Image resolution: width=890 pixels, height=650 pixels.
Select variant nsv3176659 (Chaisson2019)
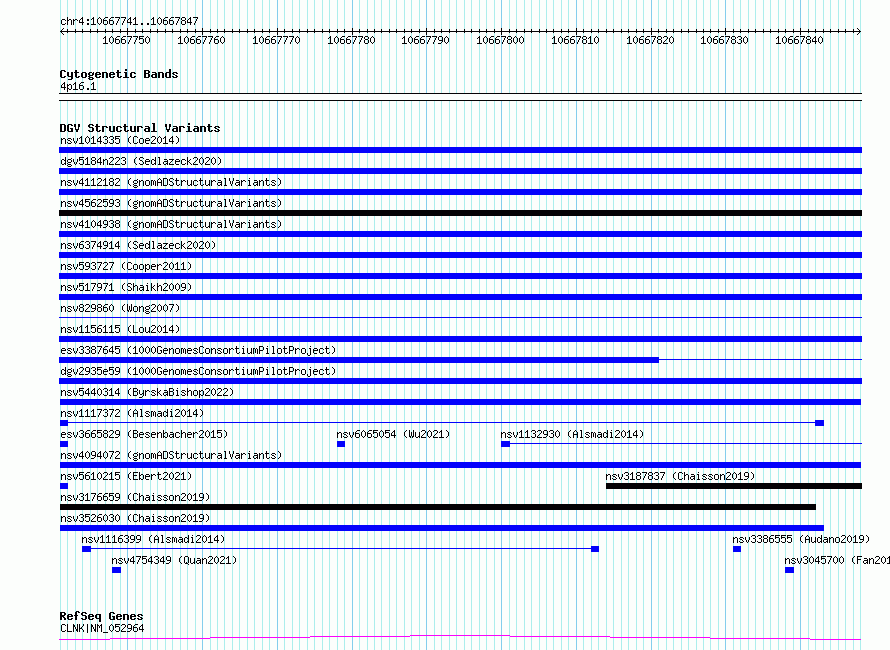[135, 497]
